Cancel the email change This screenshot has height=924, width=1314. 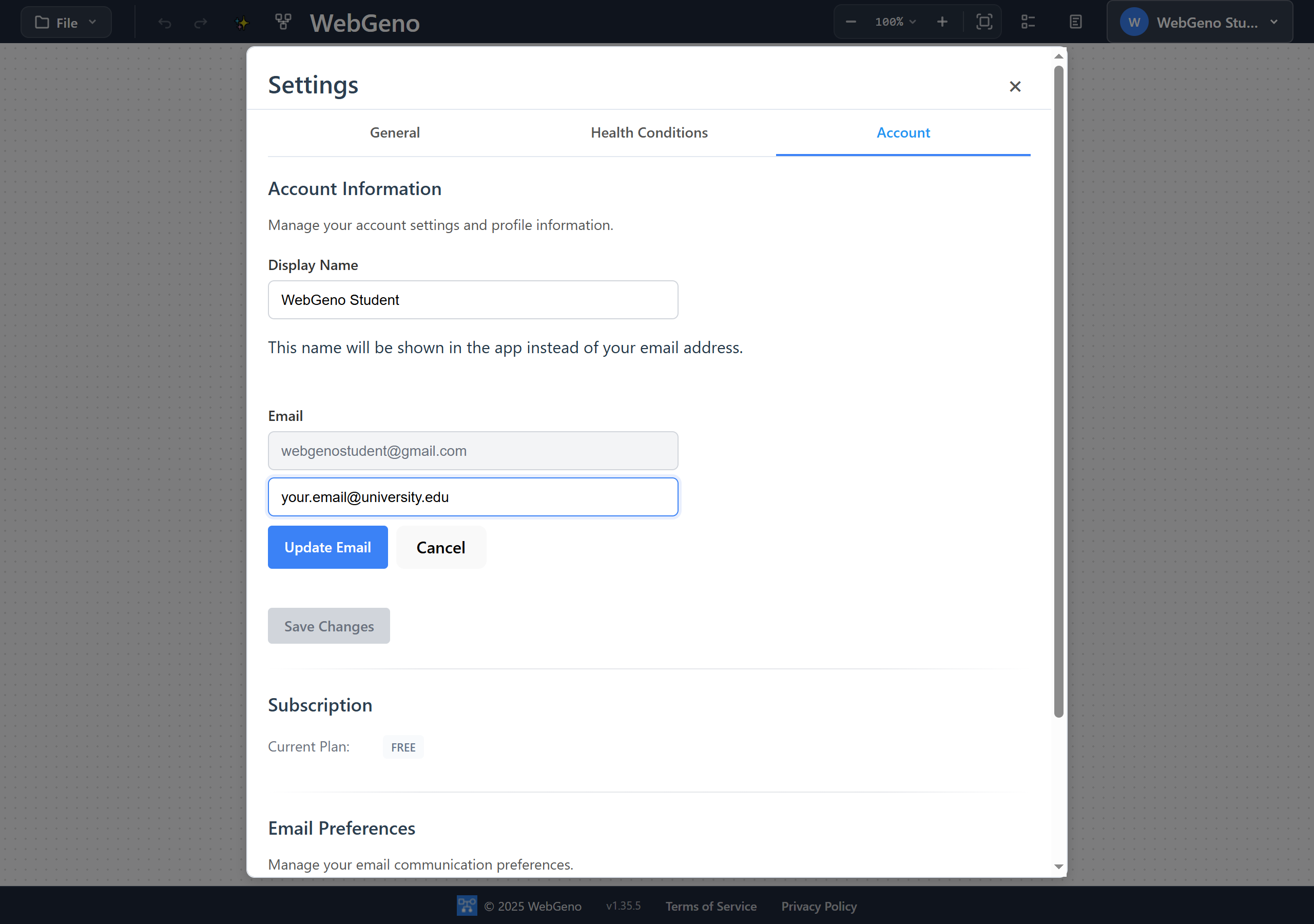click(x=441, y=547)
